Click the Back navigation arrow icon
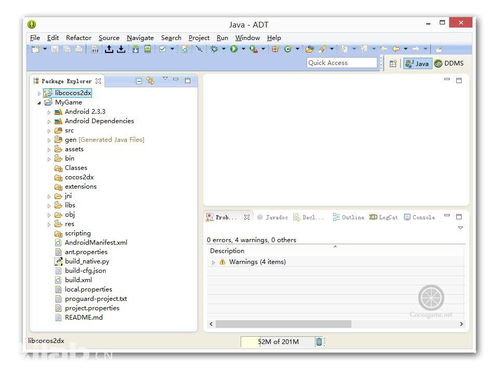Viewport: 499px width, 370px height. 396,49
